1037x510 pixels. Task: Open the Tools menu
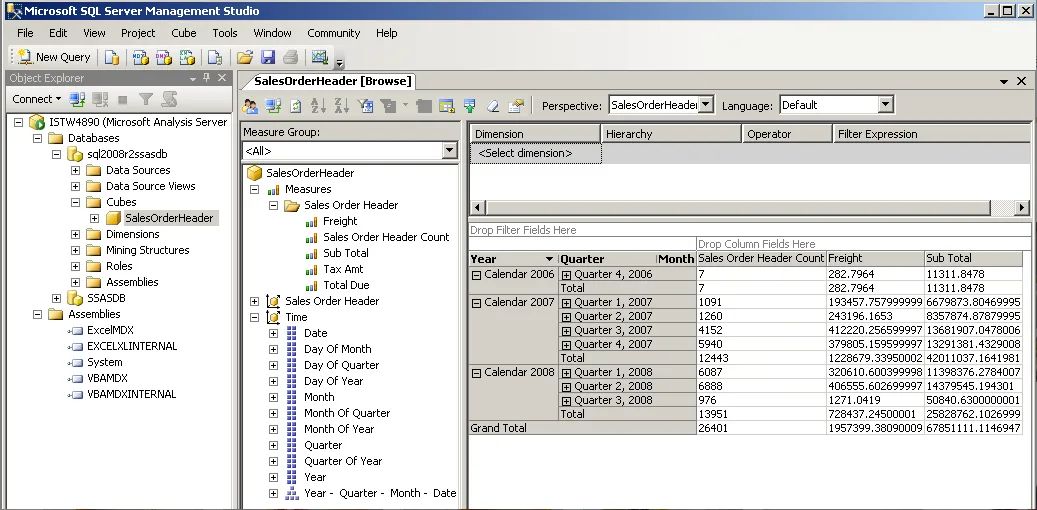click(225, 33)
